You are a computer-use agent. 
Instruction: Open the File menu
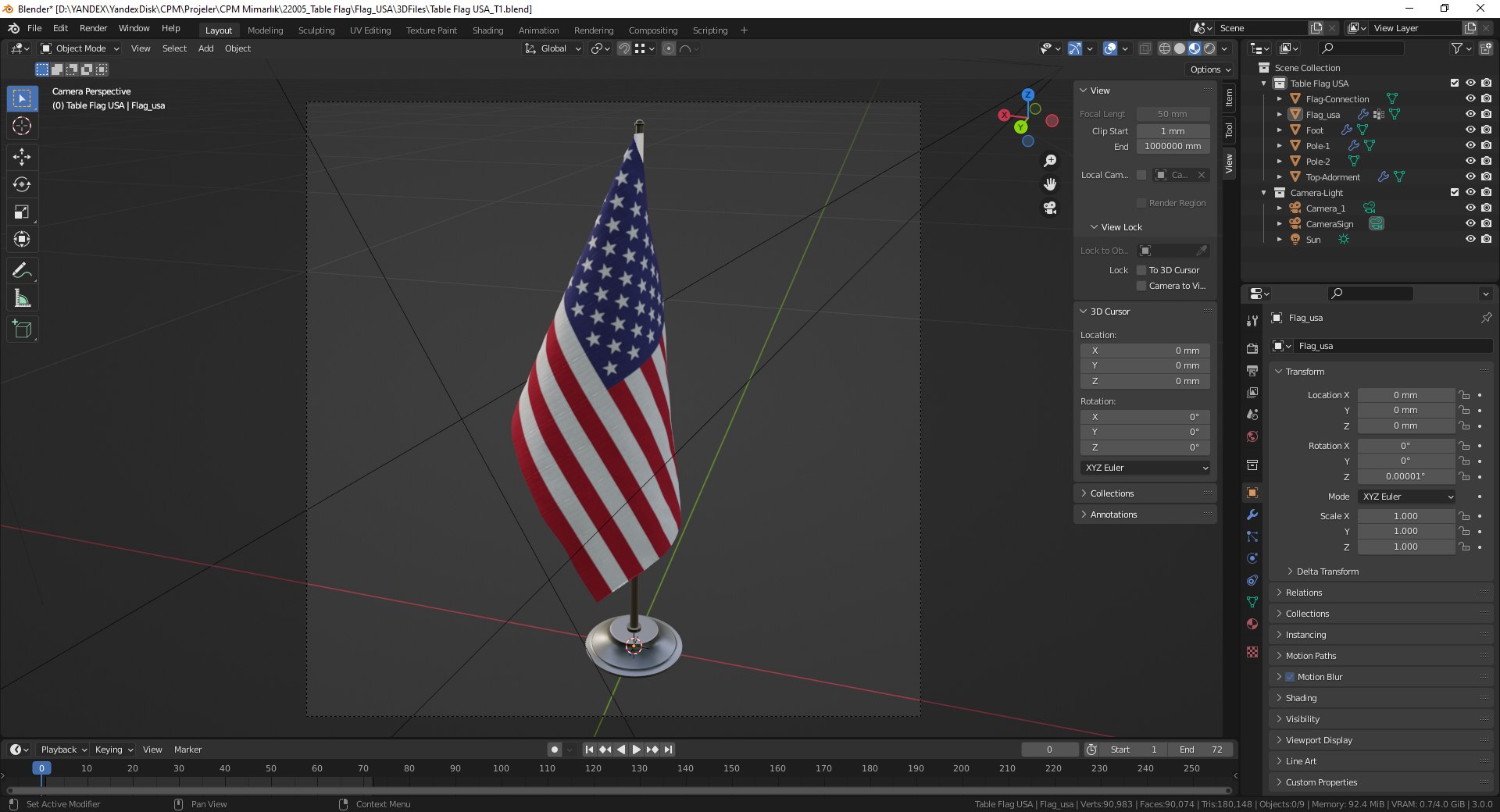34,28
